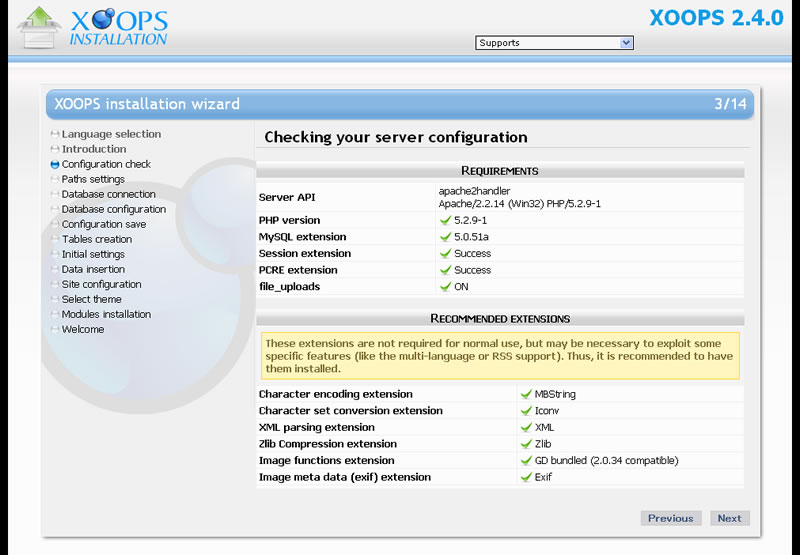Click green checkmark for PHP version
Viewport: 800px width, 555px height.
[445, 220]
